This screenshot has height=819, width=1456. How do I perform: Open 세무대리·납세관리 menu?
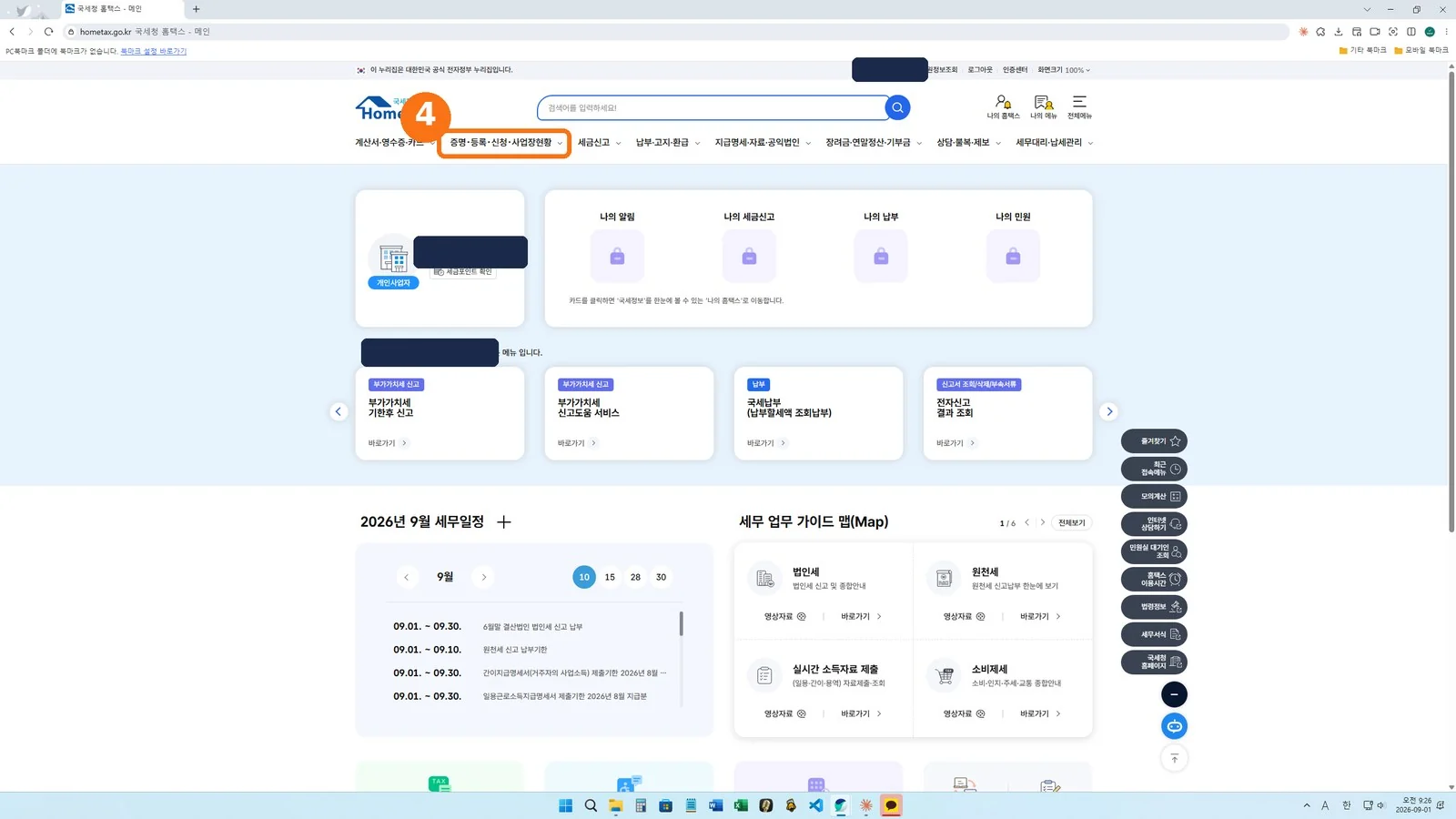pyautogui.click(x=1055, y=143)
